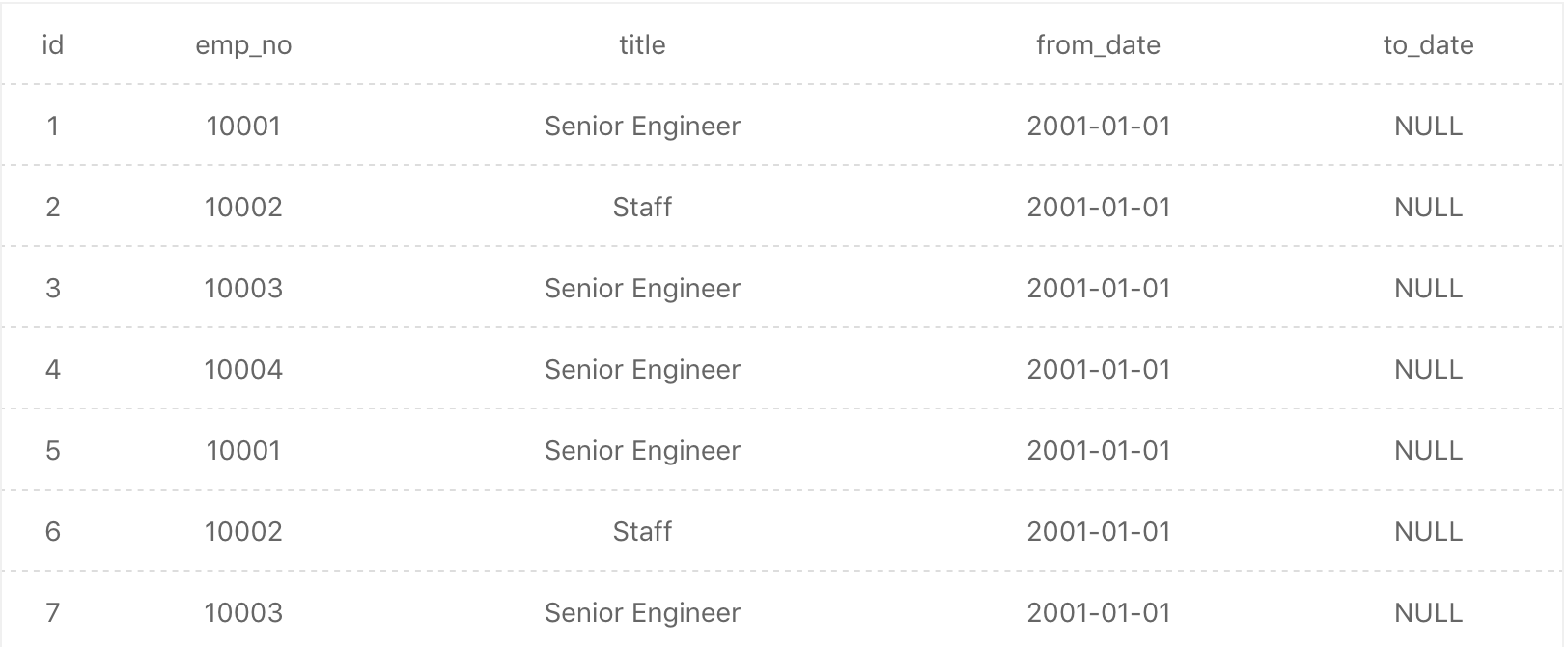Select emp_no 10004 cell
Viewport: 1568px width, 647px height.
point(243,369)
